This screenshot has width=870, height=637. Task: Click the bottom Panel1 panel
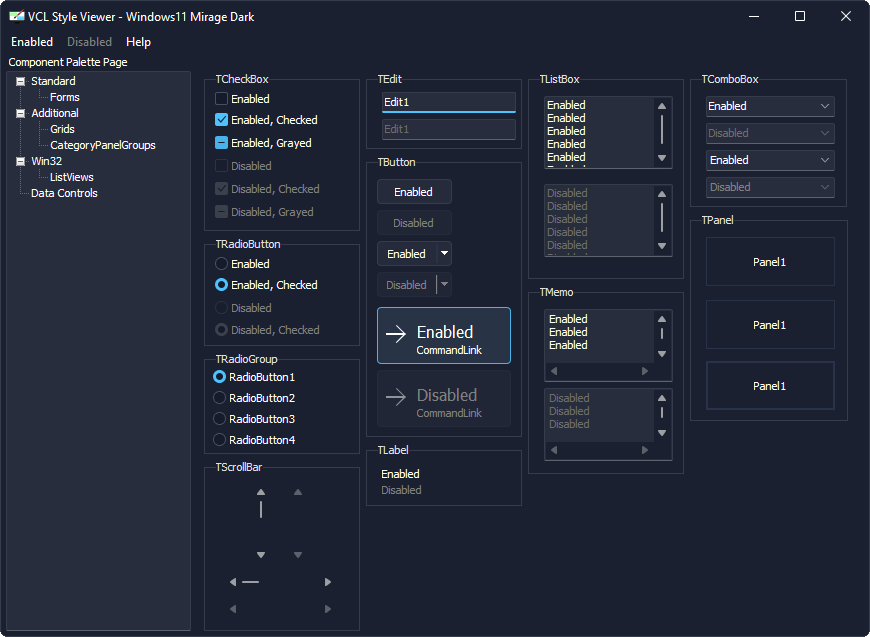tap(770, 386)
